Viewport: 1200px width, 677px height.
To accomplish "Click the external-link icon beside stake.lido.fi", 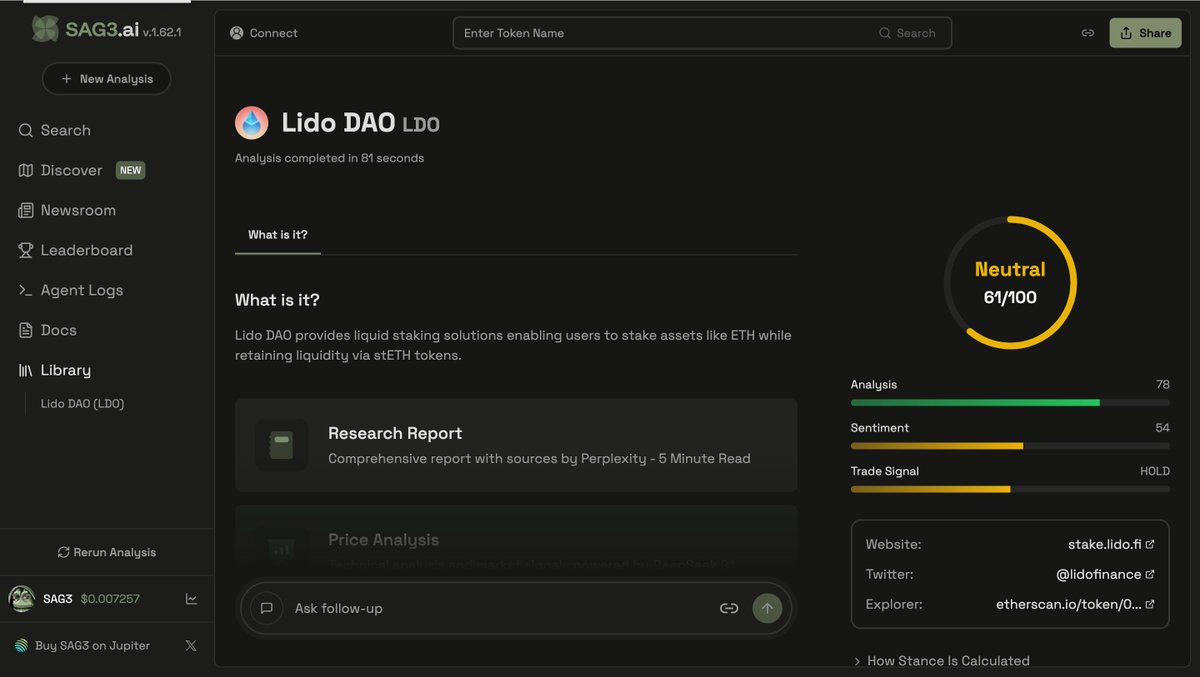I will click(1150, 545).
